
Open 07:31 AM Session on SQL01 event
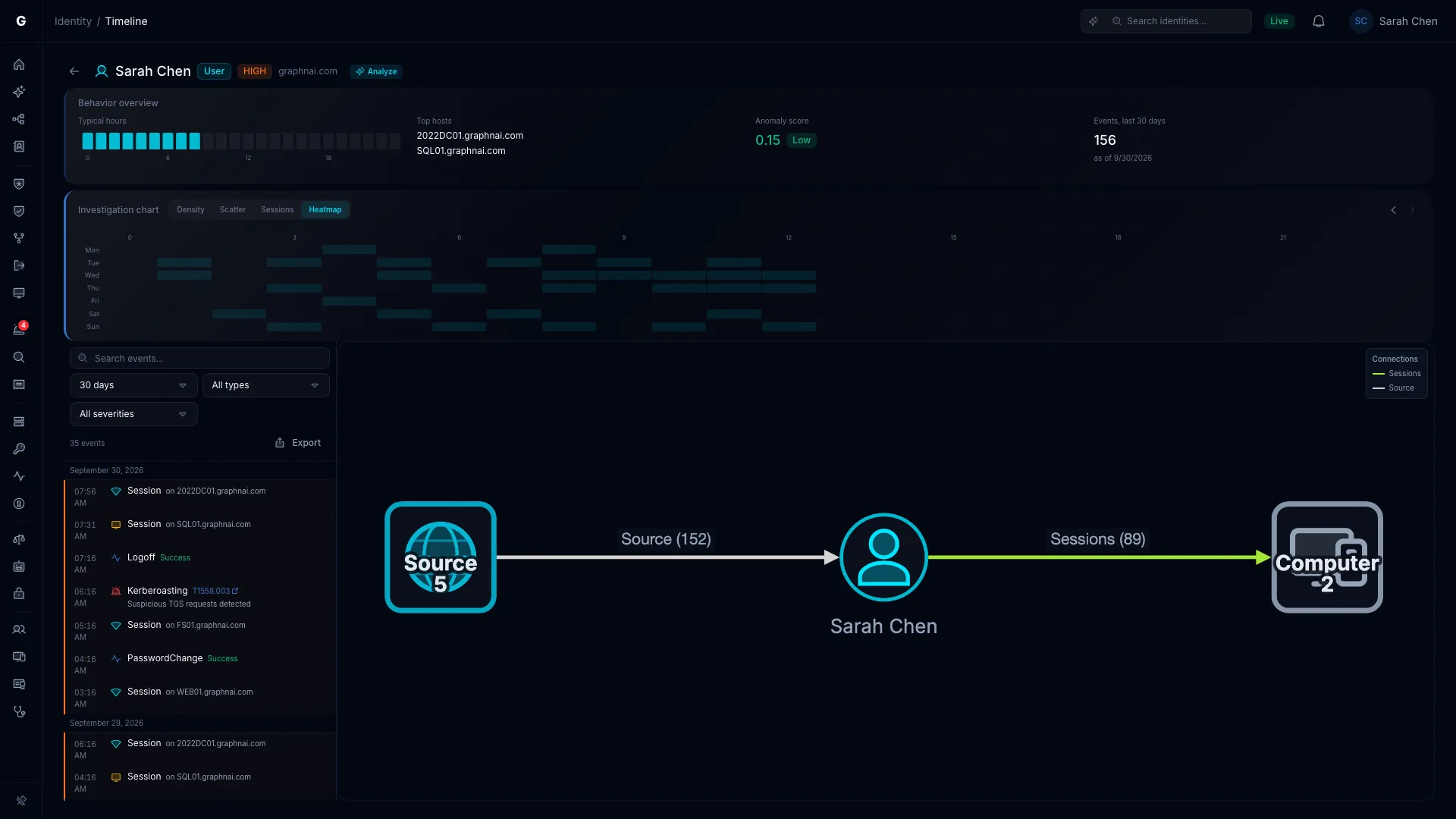pos(200,530)
